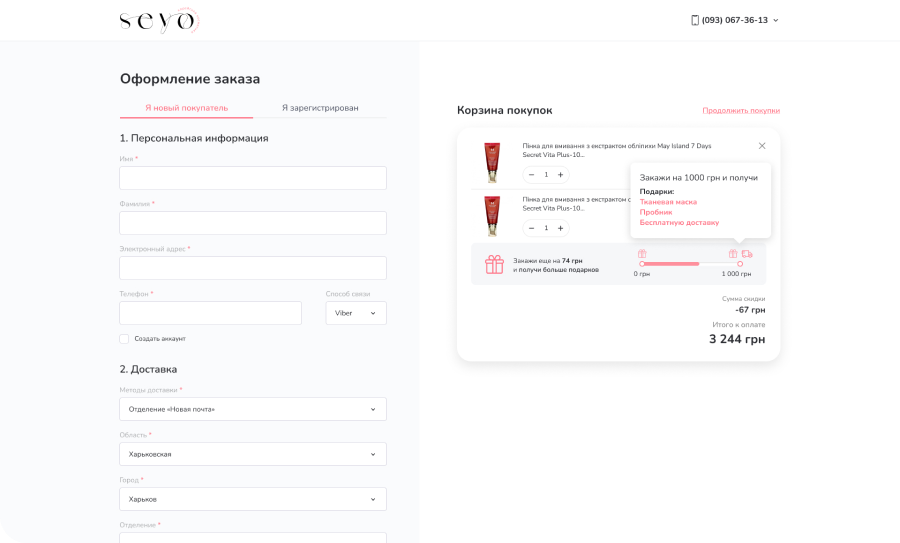Click gift icon above 0 грн marker
The height and width of the screenshot is (543, 900).
(x=642, y=253)
